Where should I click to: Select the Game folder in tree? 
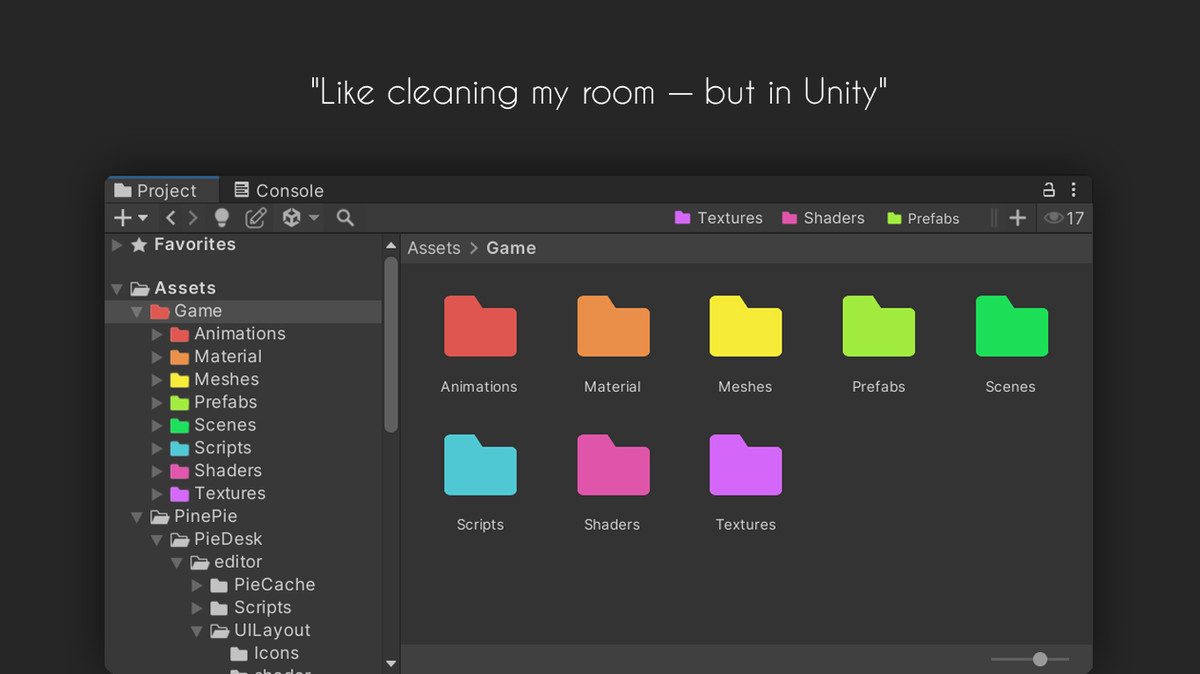[x=243, y=311]
